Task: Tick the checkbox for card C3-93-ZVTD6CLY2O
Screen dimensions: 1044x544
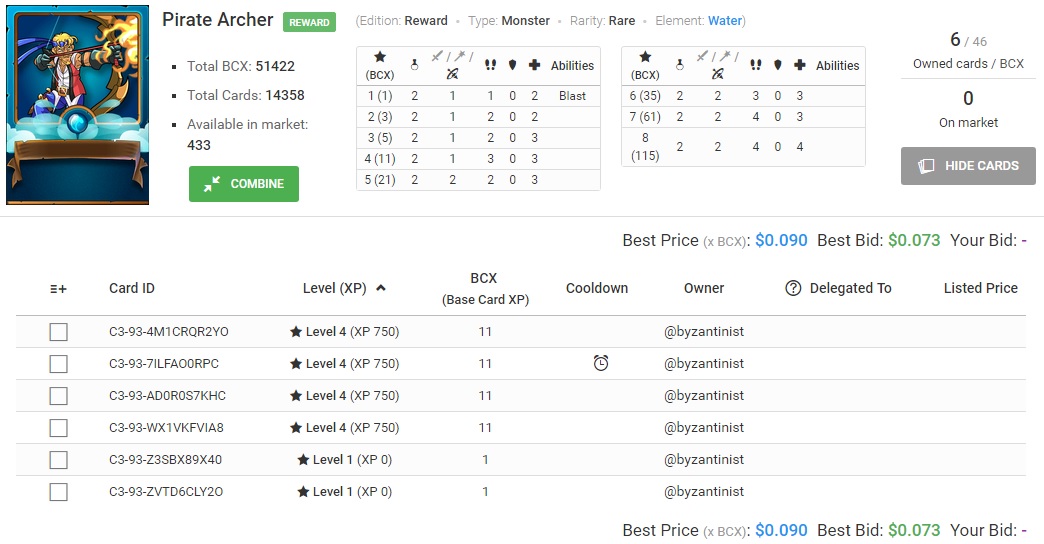Action: (59, 491)
